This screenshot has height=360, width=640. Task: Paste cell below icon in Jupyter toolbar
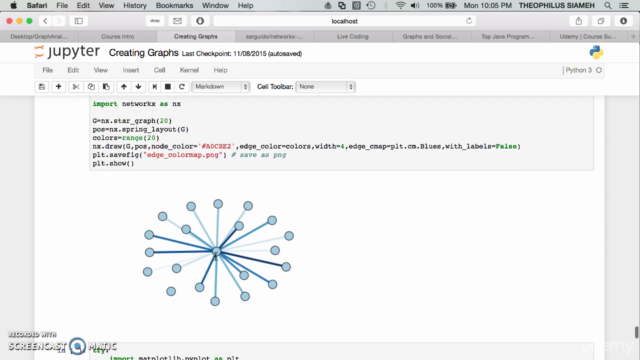106,87
